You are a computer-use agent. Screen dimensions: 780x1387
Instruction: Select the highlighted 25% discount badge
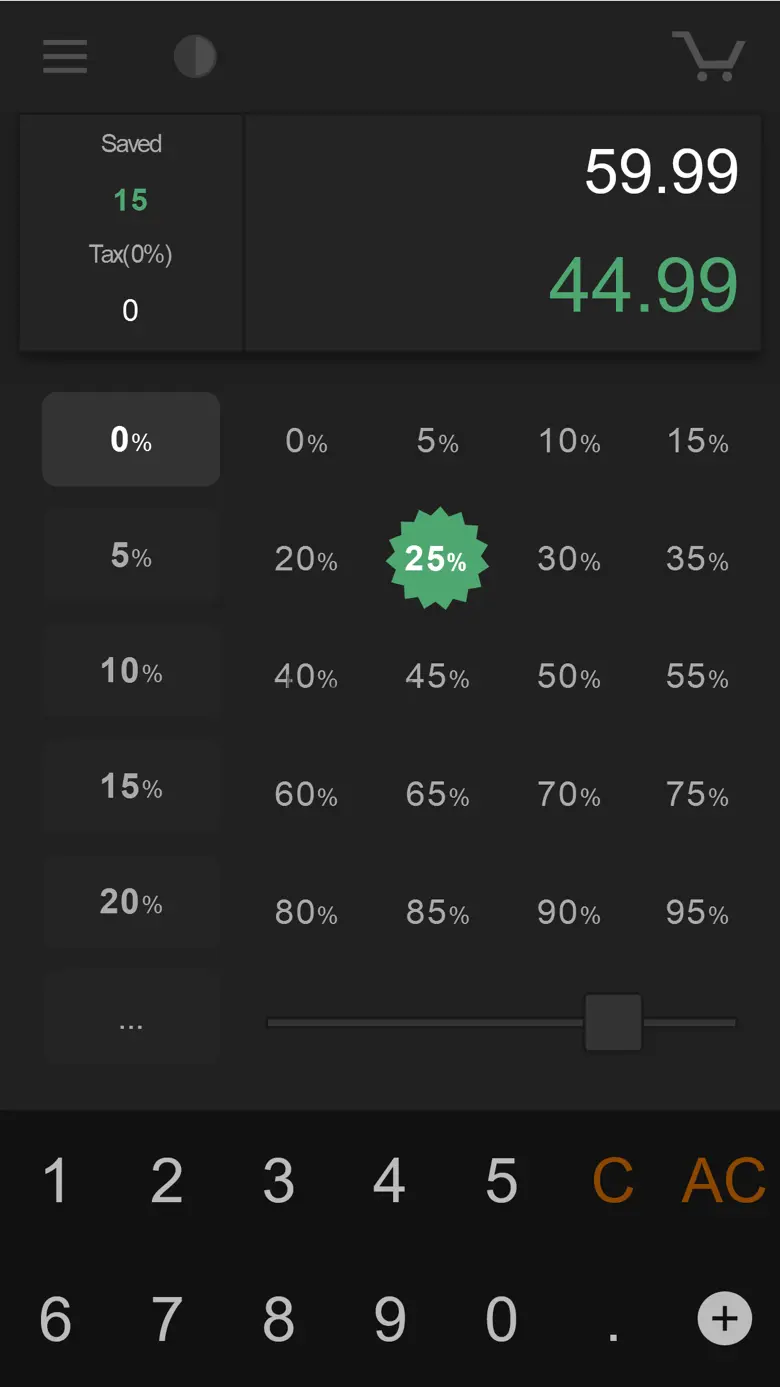point(437,558)
